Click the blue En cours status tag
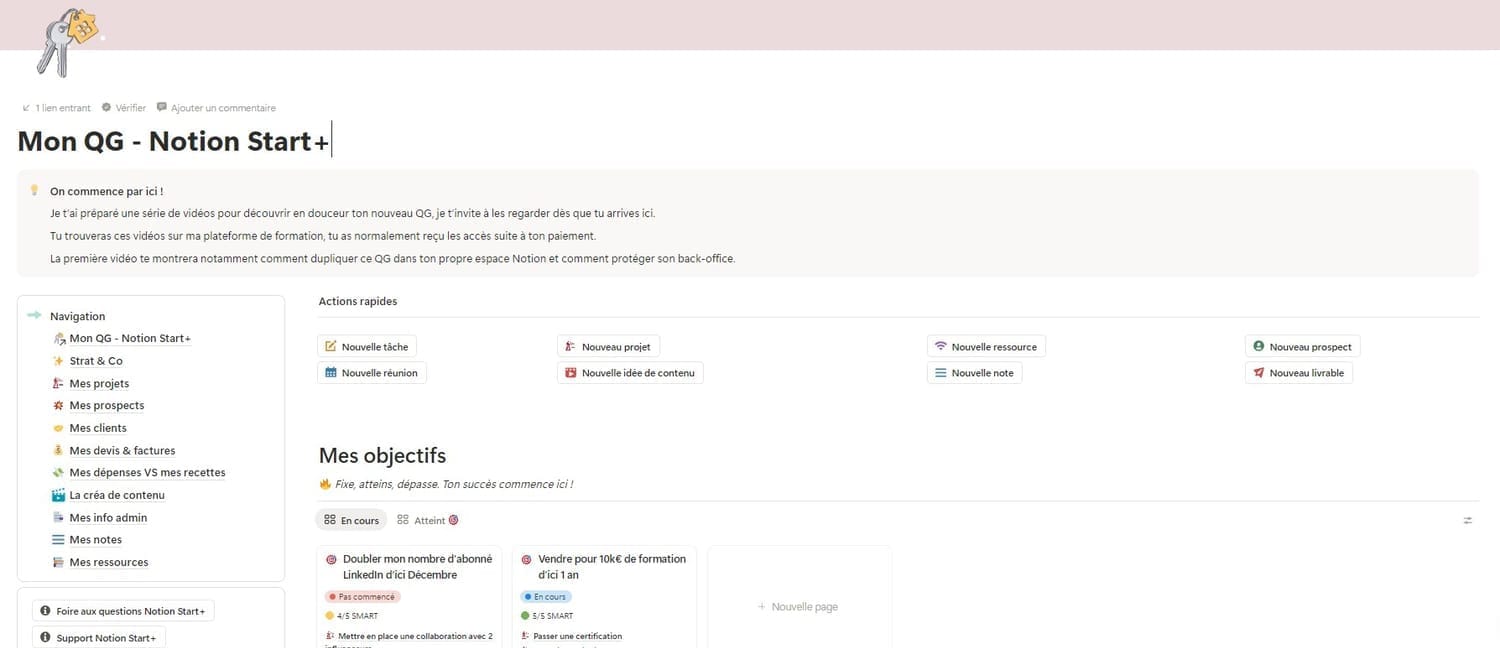The height and width of the screenshot is (648, 1500). click(546, 596)
